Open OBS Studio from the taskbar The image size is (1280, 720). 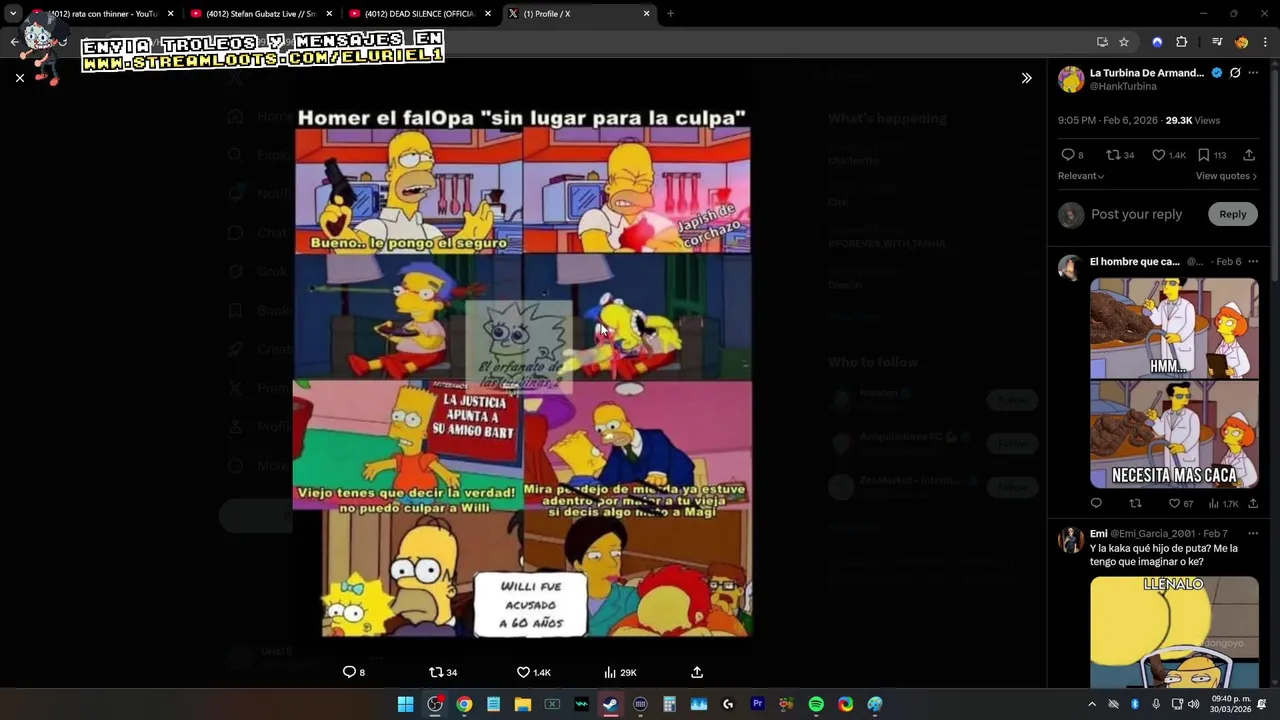(x=435, y=704)
